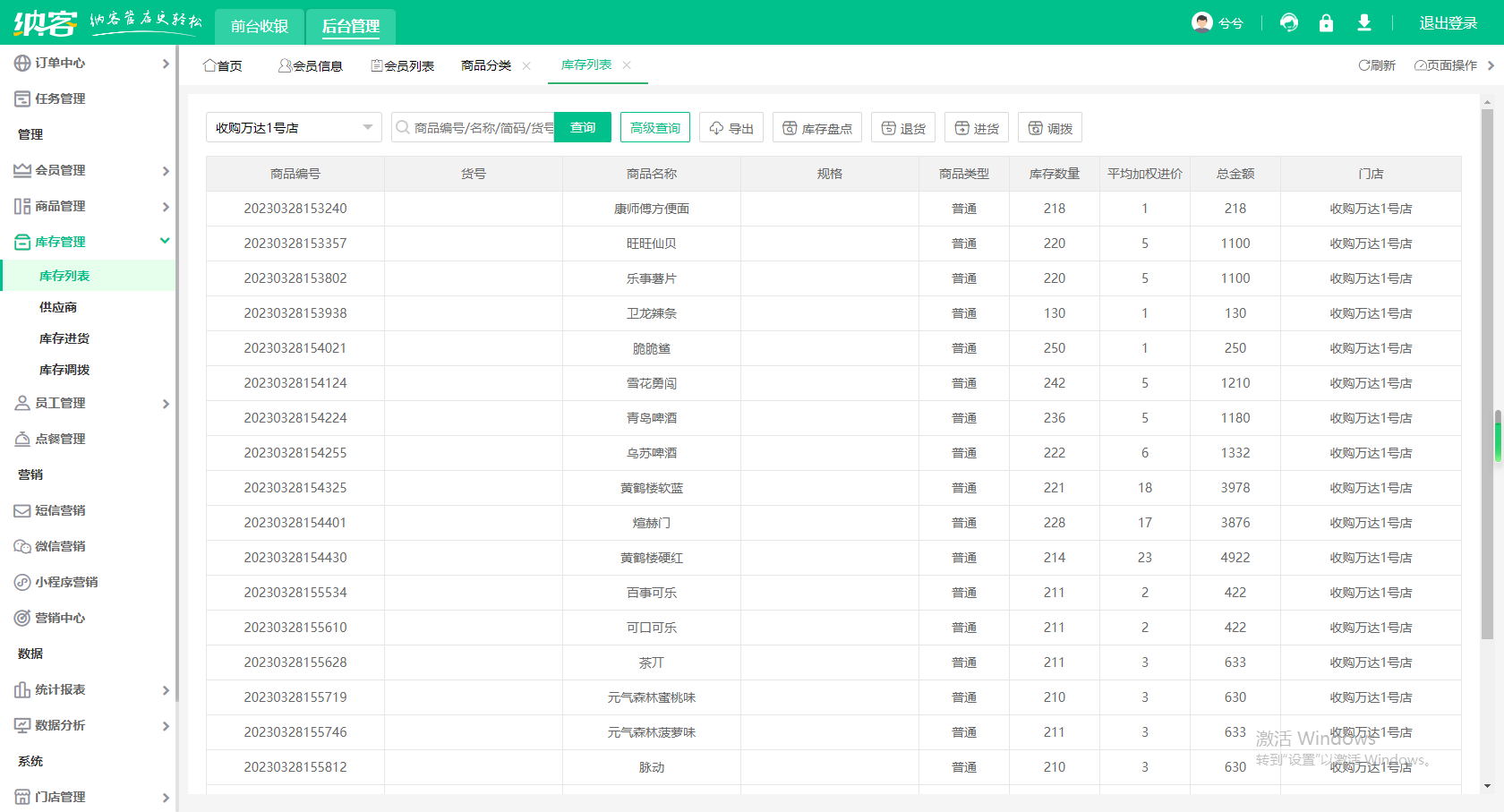Click the user avatar icon
1504x812 pixels.
click(1201, 22)
